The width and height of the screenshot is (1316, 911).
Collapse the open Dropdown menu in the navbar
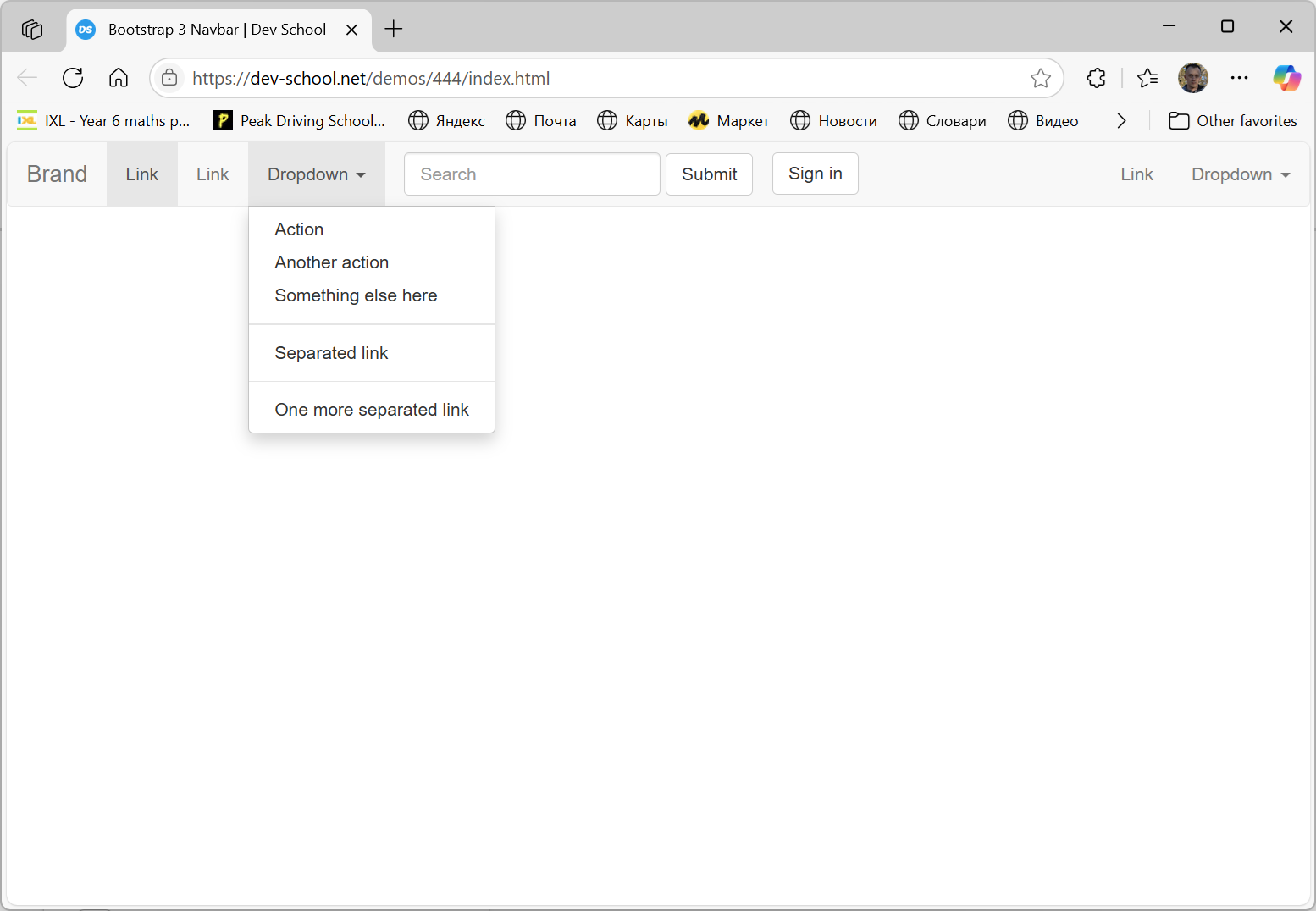315,174
